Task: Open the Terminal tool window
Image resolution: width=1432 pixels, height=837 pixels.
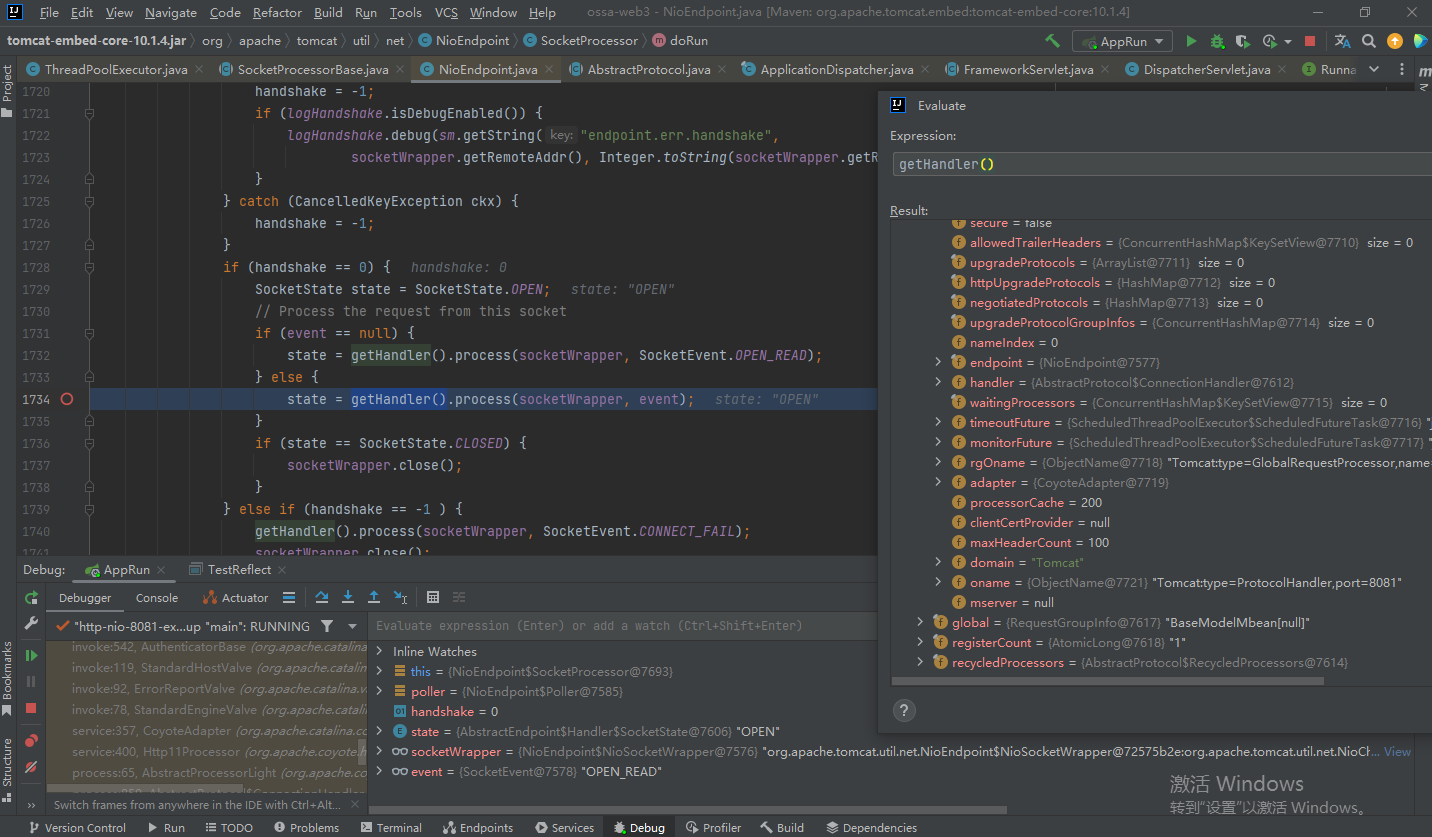Action: 390,827
